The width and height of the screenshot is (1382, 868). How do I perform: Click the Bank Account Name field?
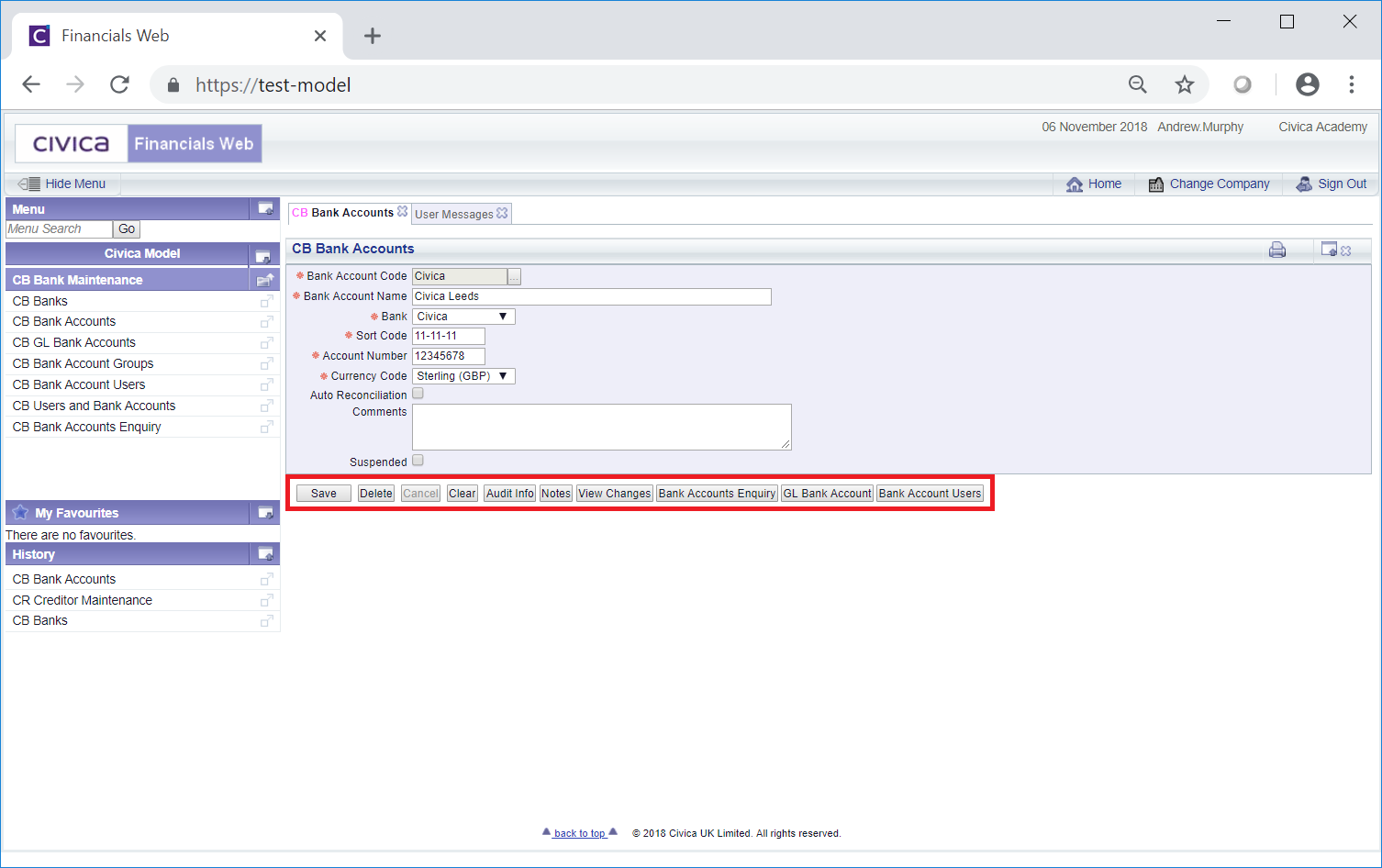[x=592, y=296]
